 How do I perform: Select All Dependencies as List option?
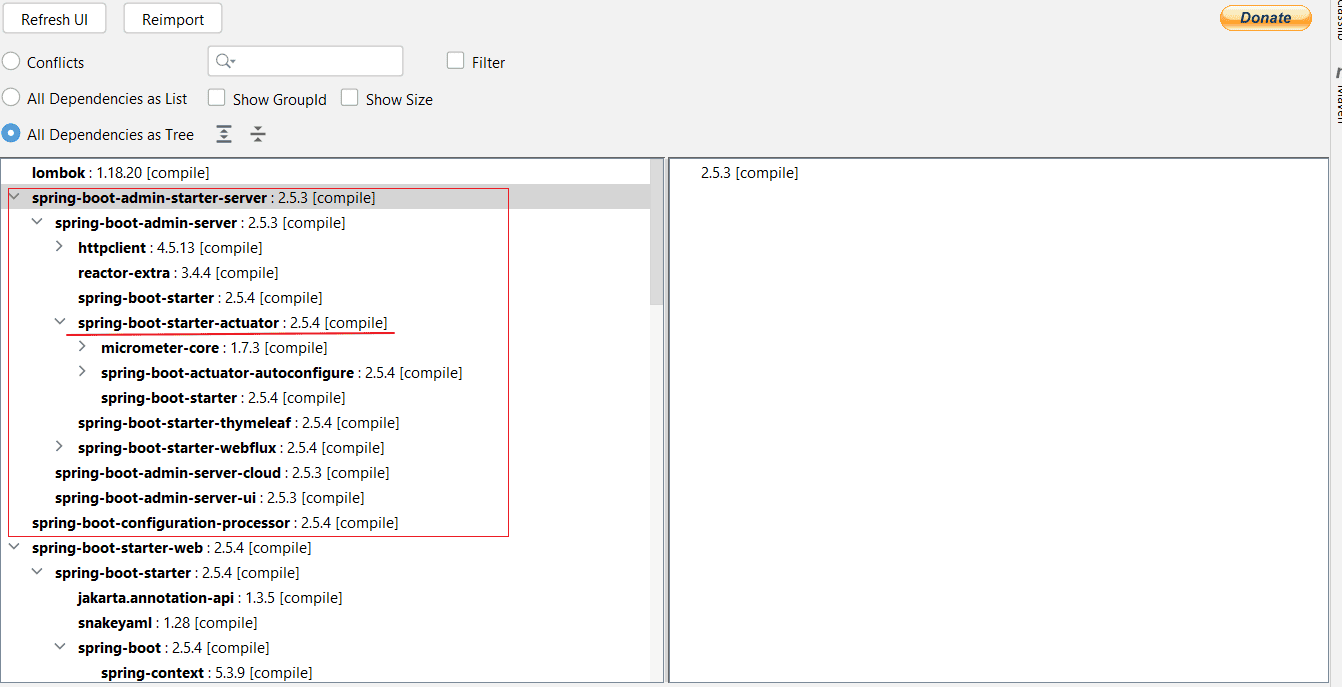click(x=11, y=98)
